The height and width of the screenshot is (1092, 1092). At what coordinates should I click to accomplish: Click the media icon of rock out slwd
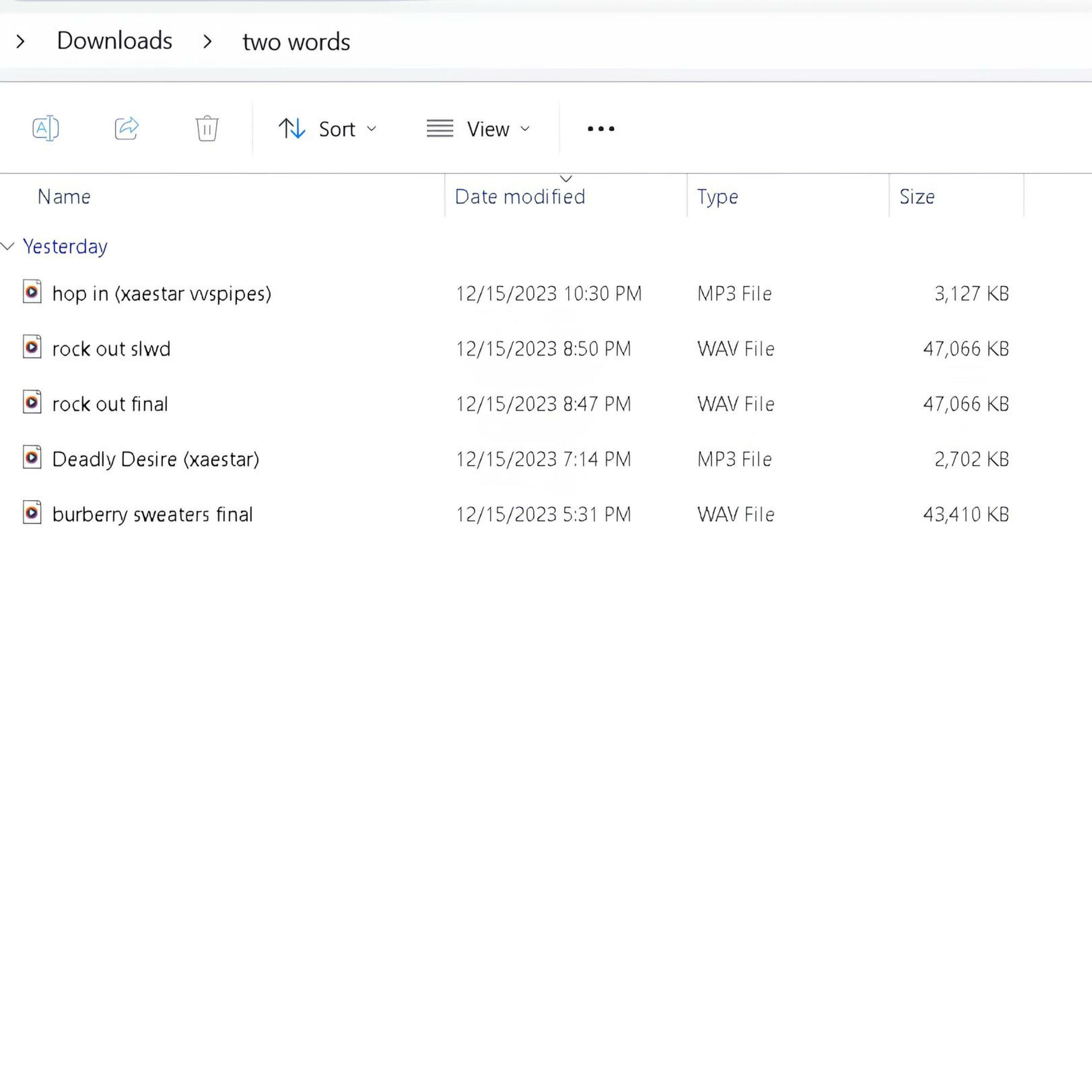coord(32,347)
